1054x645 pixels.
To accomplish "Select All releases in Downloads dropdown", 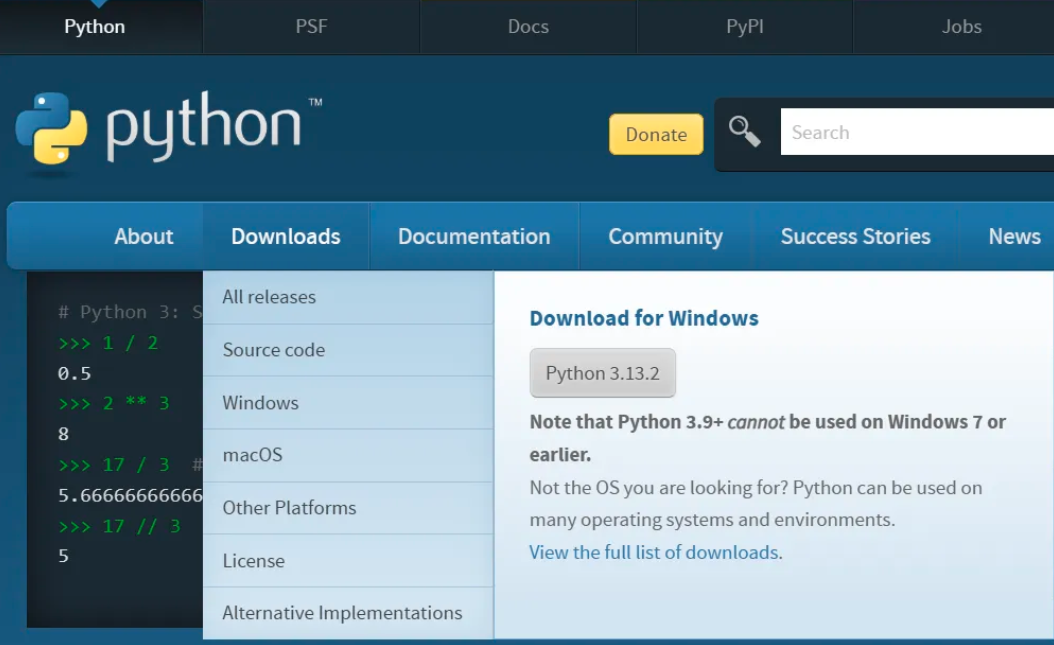I will [x=348, y=297].
